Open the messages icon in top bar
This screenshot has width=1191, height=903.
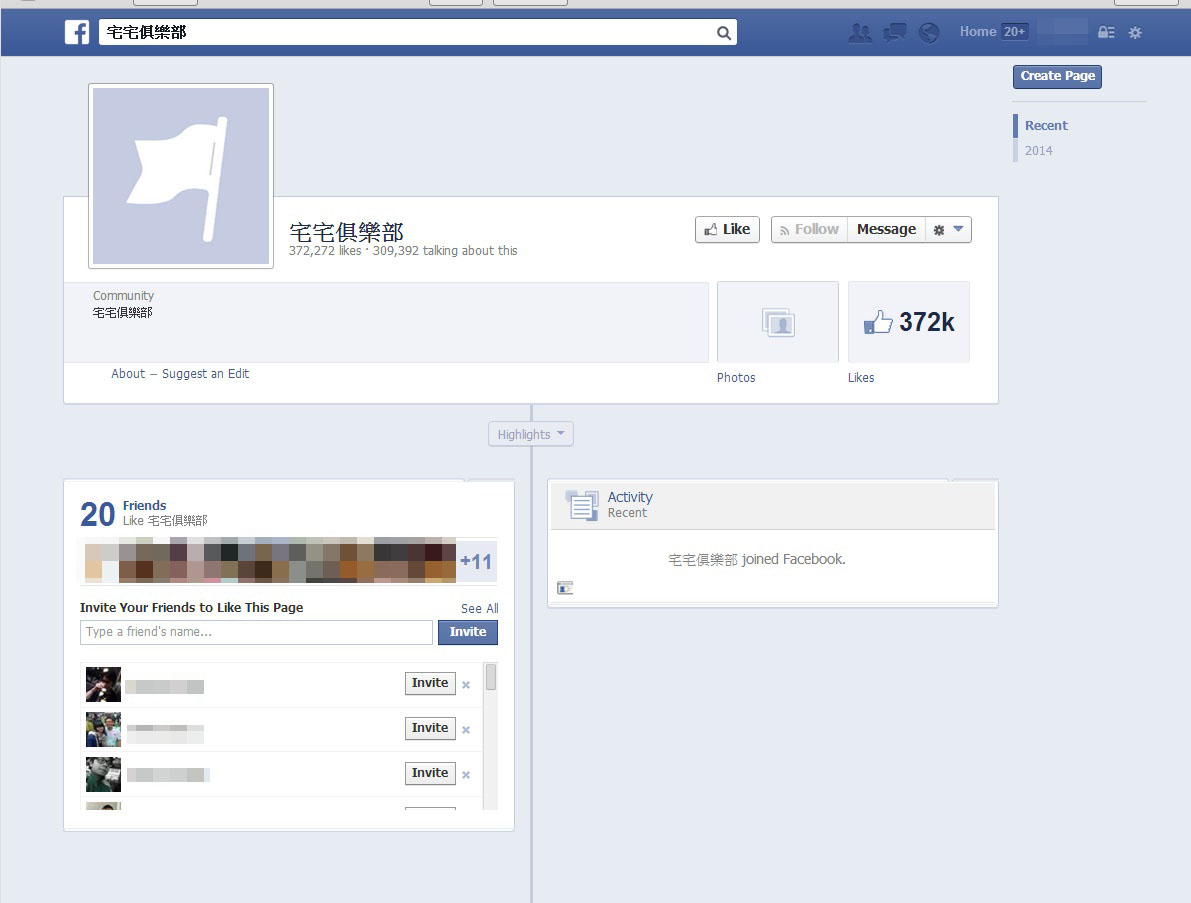click(x=894, y=33)
